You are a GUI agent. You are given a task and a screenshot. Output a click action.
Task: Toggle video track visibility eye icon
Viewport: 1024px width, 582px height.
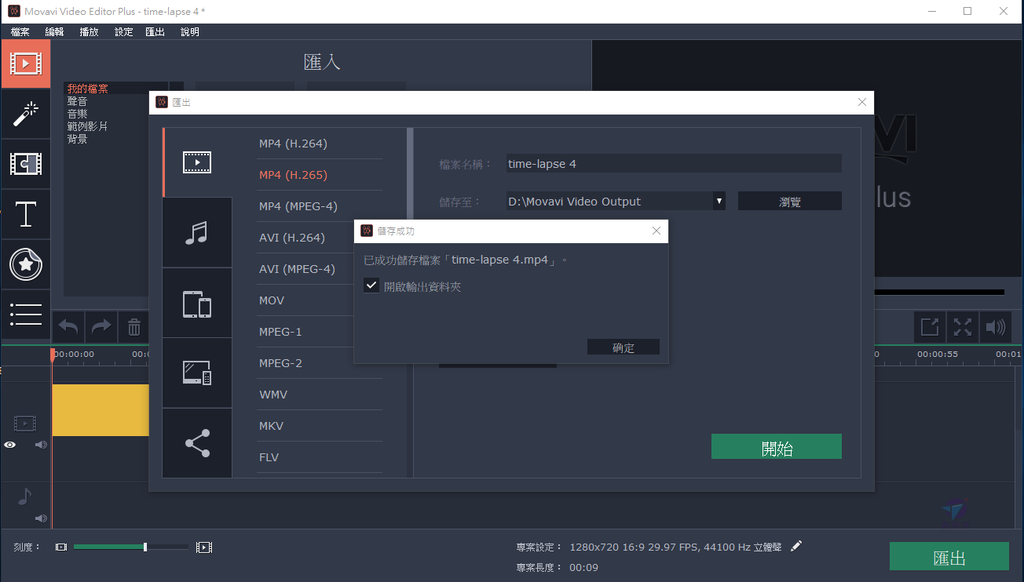10,445
